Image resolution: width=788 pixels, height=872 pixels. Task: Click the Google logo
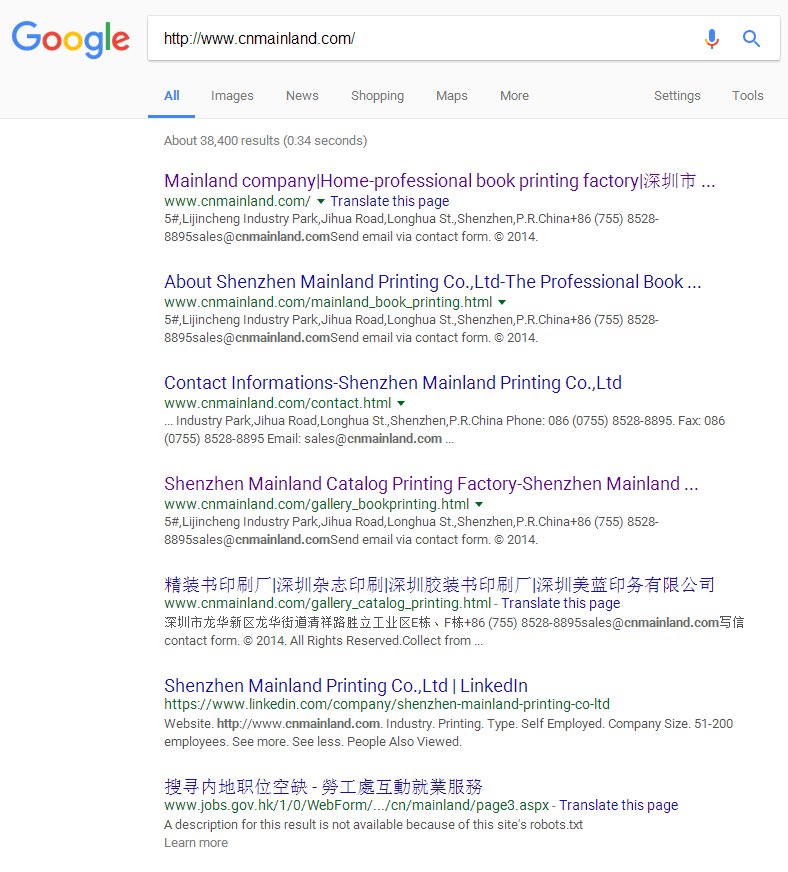click(70, 39)
